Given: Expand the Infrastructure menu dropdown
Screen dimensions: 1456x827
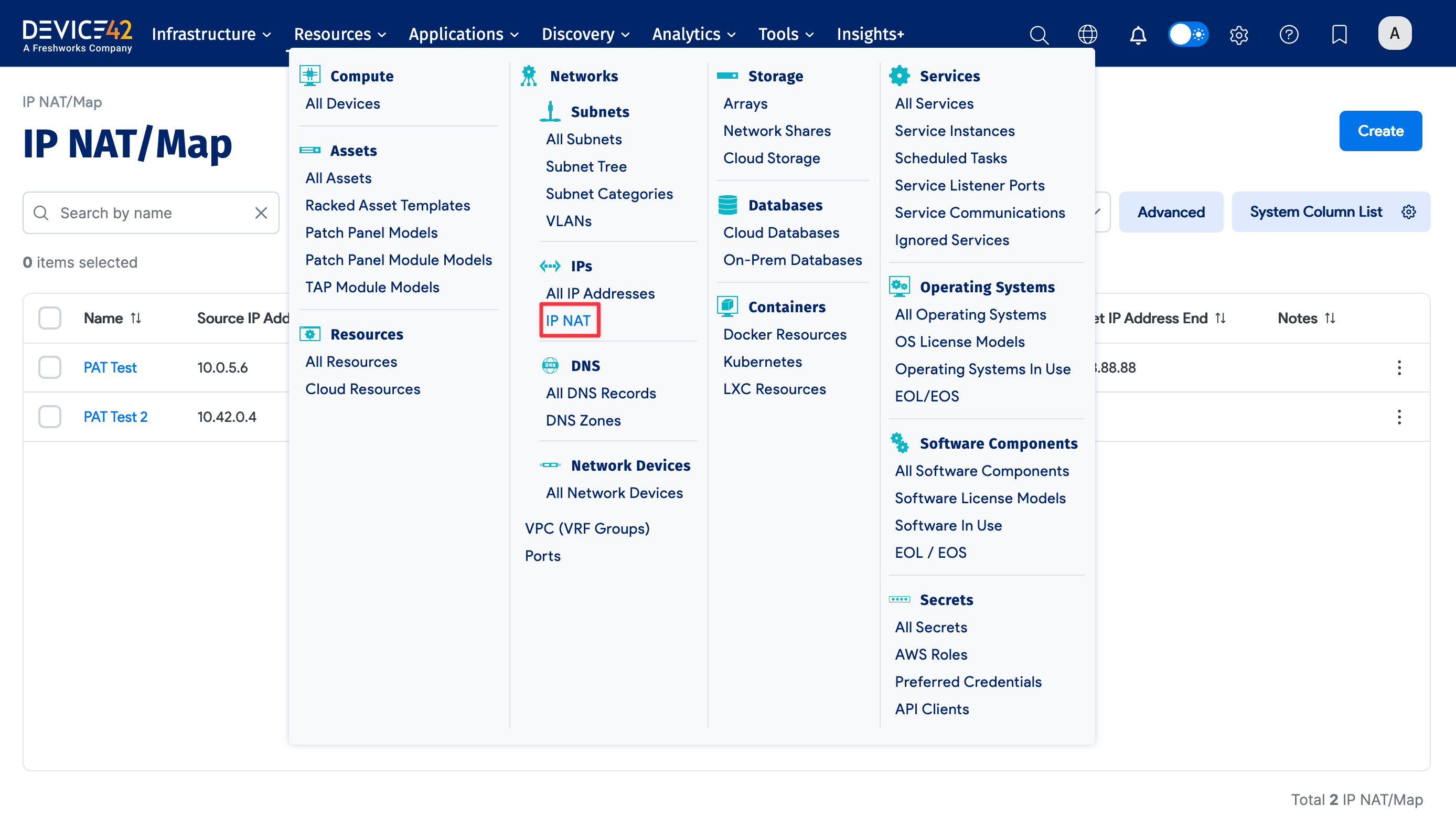Looking at the screenshot, I should (211, 34).
